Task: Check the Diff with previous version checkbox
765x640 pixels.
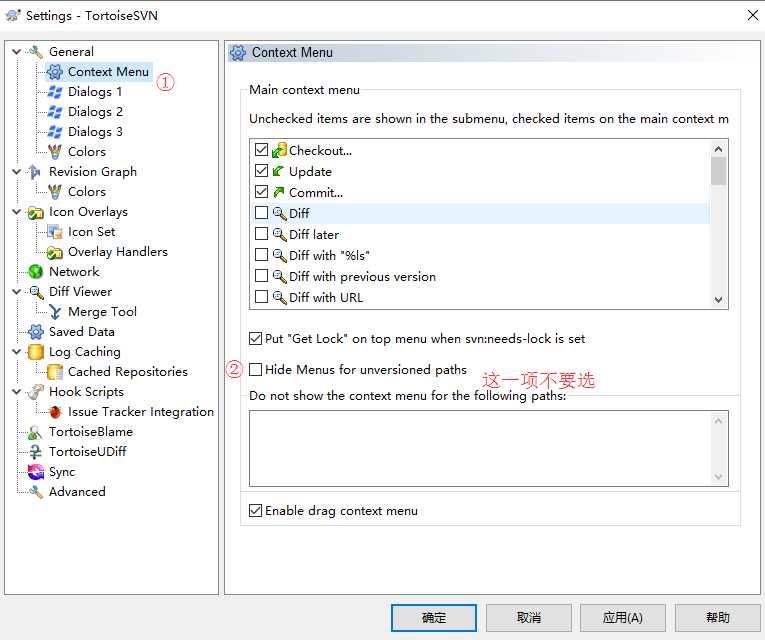Action: pyautogui.click(x=262, y=276)
